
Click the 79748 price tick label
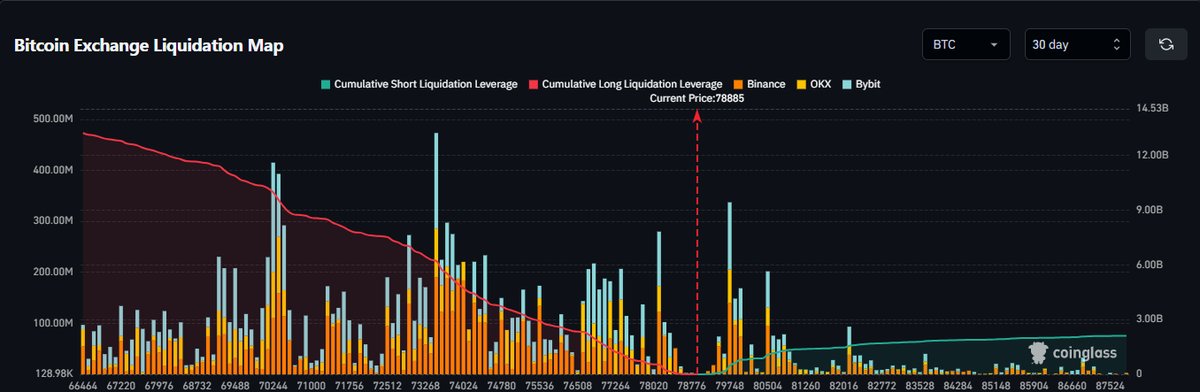pos(730,385)
